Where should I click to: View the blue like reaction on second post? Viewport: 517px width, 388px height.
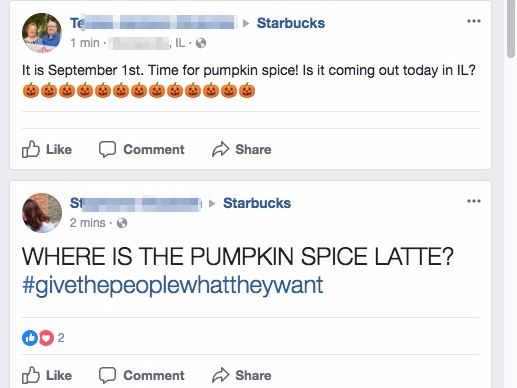pyautogui.click(x=30, y=338)
